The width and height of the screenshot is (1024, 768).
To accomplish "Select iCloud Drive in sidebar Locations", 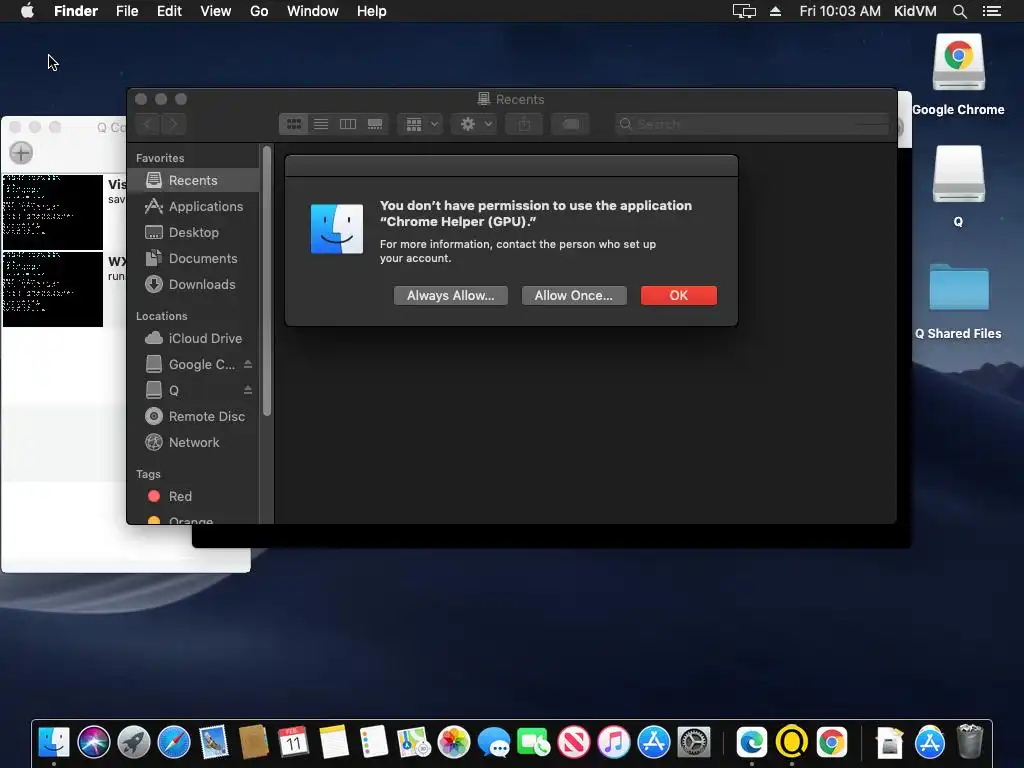I will tap(193, 338).
